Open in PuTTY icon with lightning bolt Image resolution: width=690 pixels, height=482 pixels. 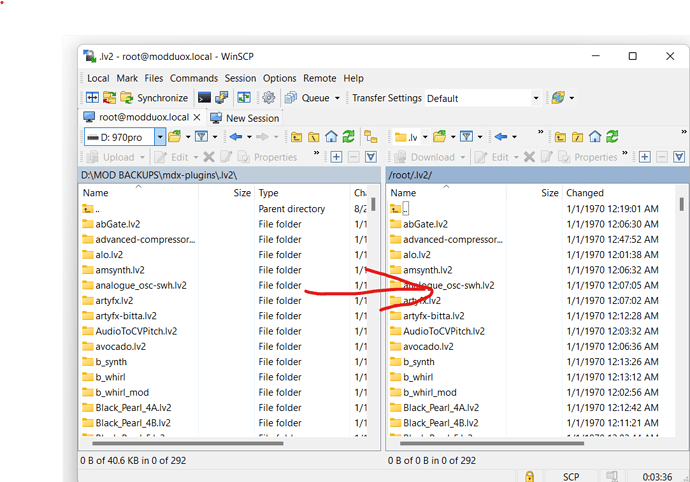coord(221,98)
